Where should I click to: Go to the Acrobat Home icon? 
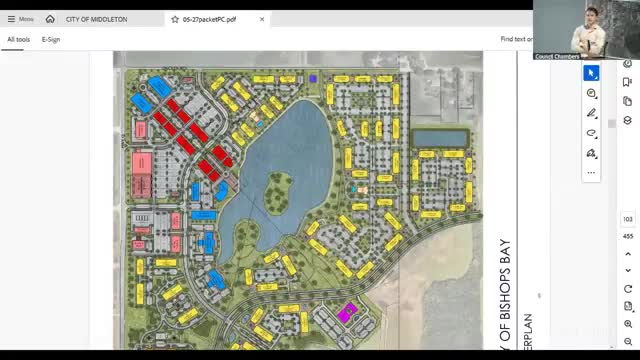50,19
